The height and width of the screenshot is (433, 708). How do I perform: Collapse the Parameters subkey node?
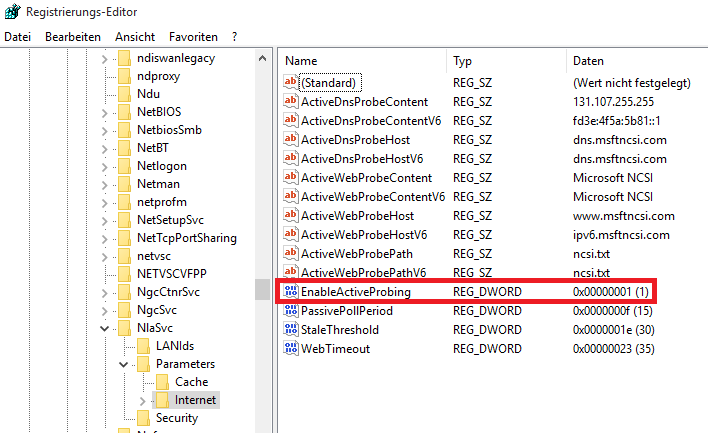[x=123, y=364]
